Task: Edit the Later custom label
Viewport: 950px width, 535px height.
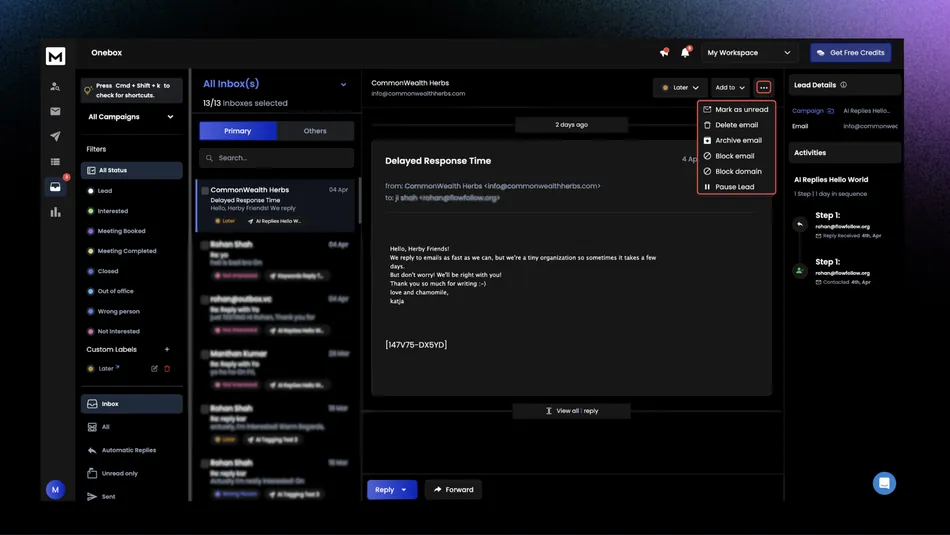Action: tap(154, 368)
